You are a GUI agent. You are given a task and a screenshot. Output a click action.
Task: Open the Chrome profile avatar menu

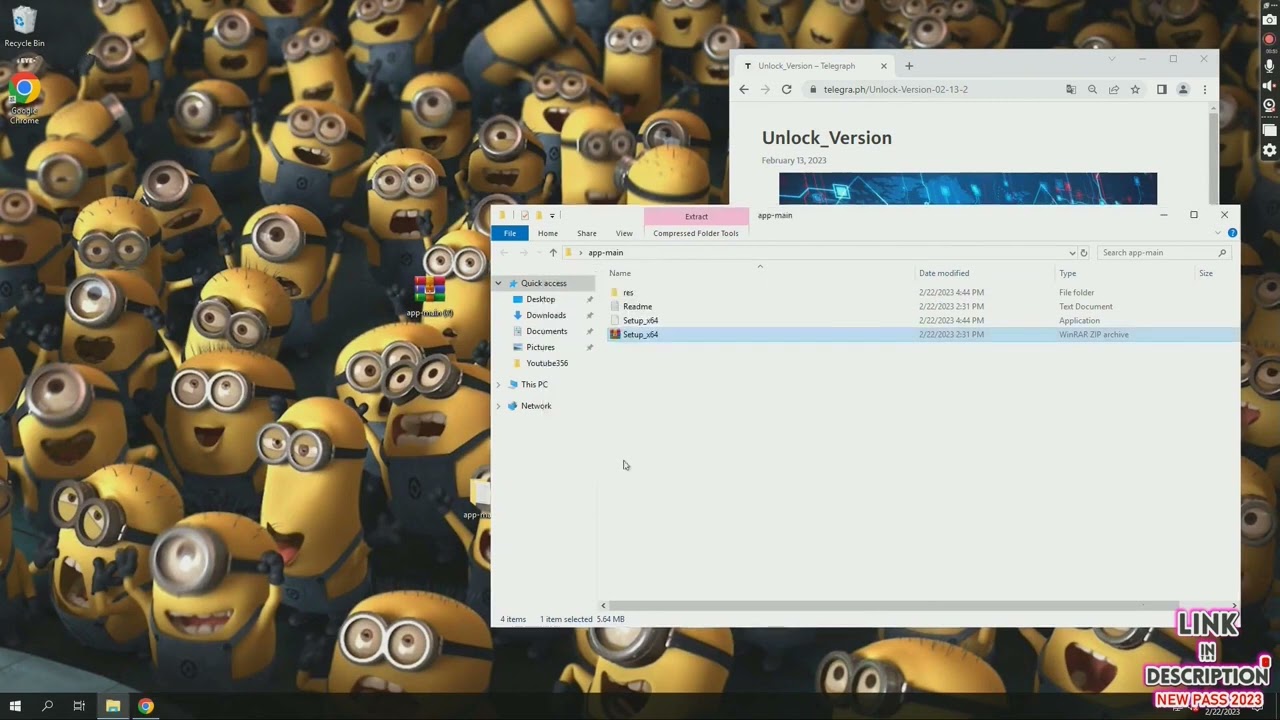[1182, 89]
